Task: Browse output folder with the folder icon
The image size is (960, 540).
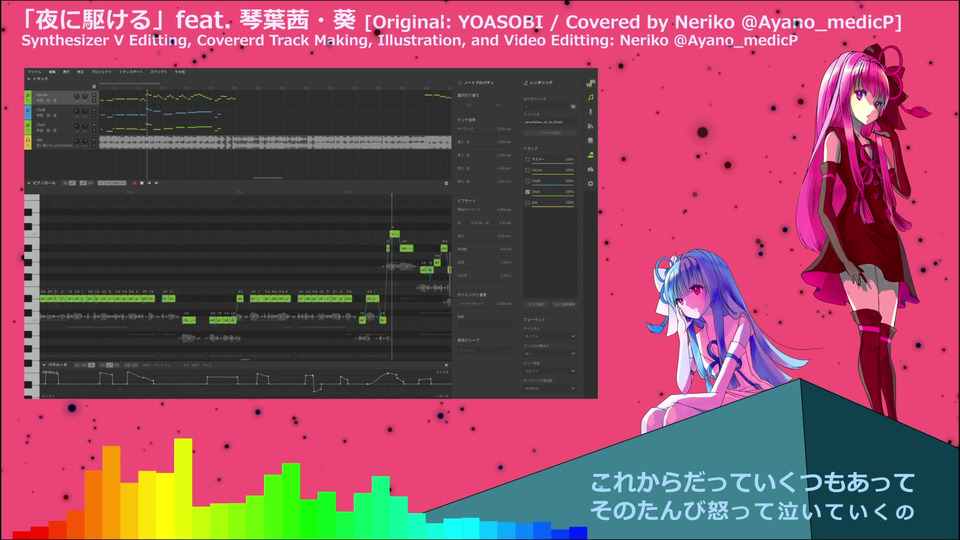Action: pos(574,106)
